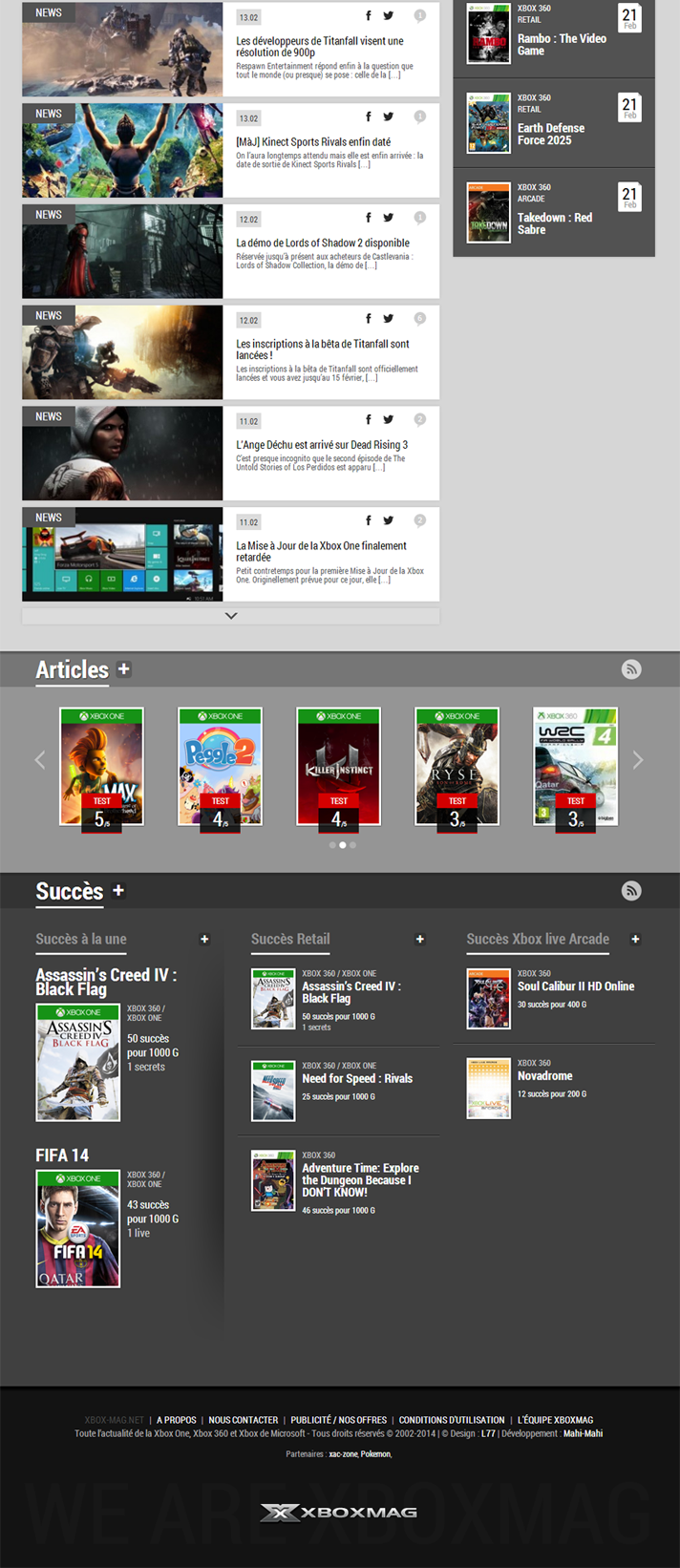The image size is (680, 1568).
Task: Open L77 design credit link
Action: click(488, 1433)
